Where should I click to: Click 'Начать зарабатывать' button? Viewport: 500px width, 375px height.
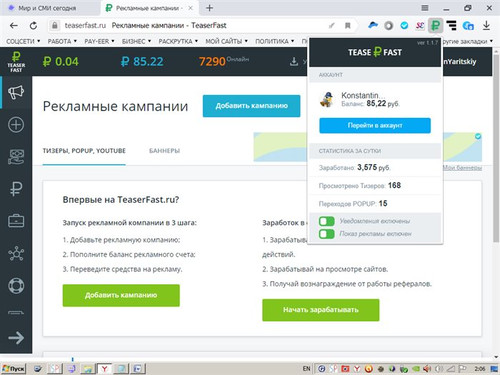321,310
